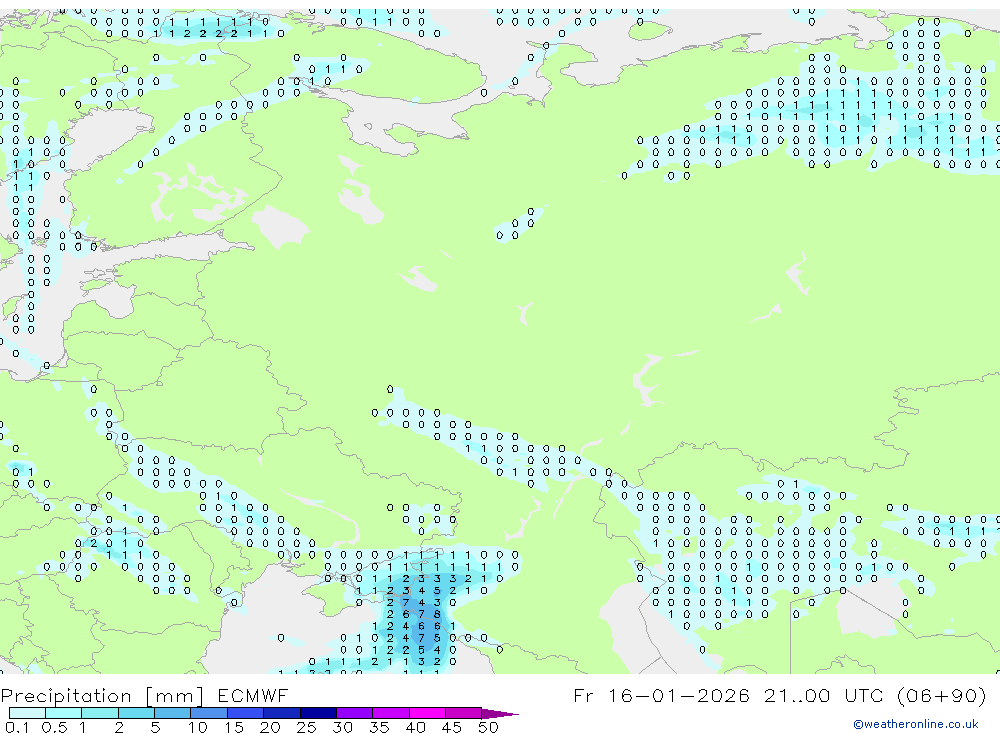Select the legend swatch between 15 and 20
The image size is (1000, 733).
tap(245, 713)
